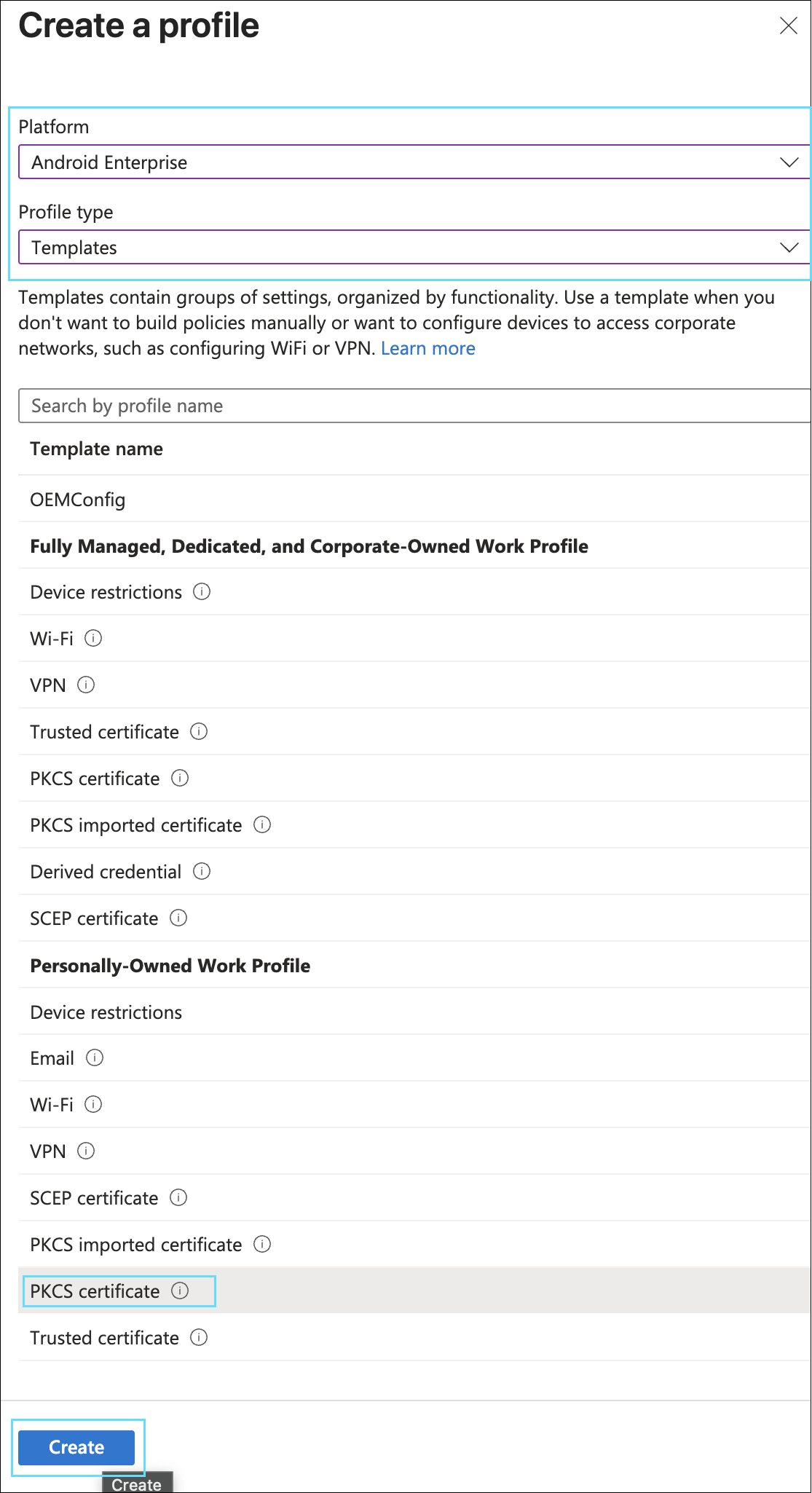Open the Learn more link
The width and height of the screenshot is (812, 1493).
427,348
